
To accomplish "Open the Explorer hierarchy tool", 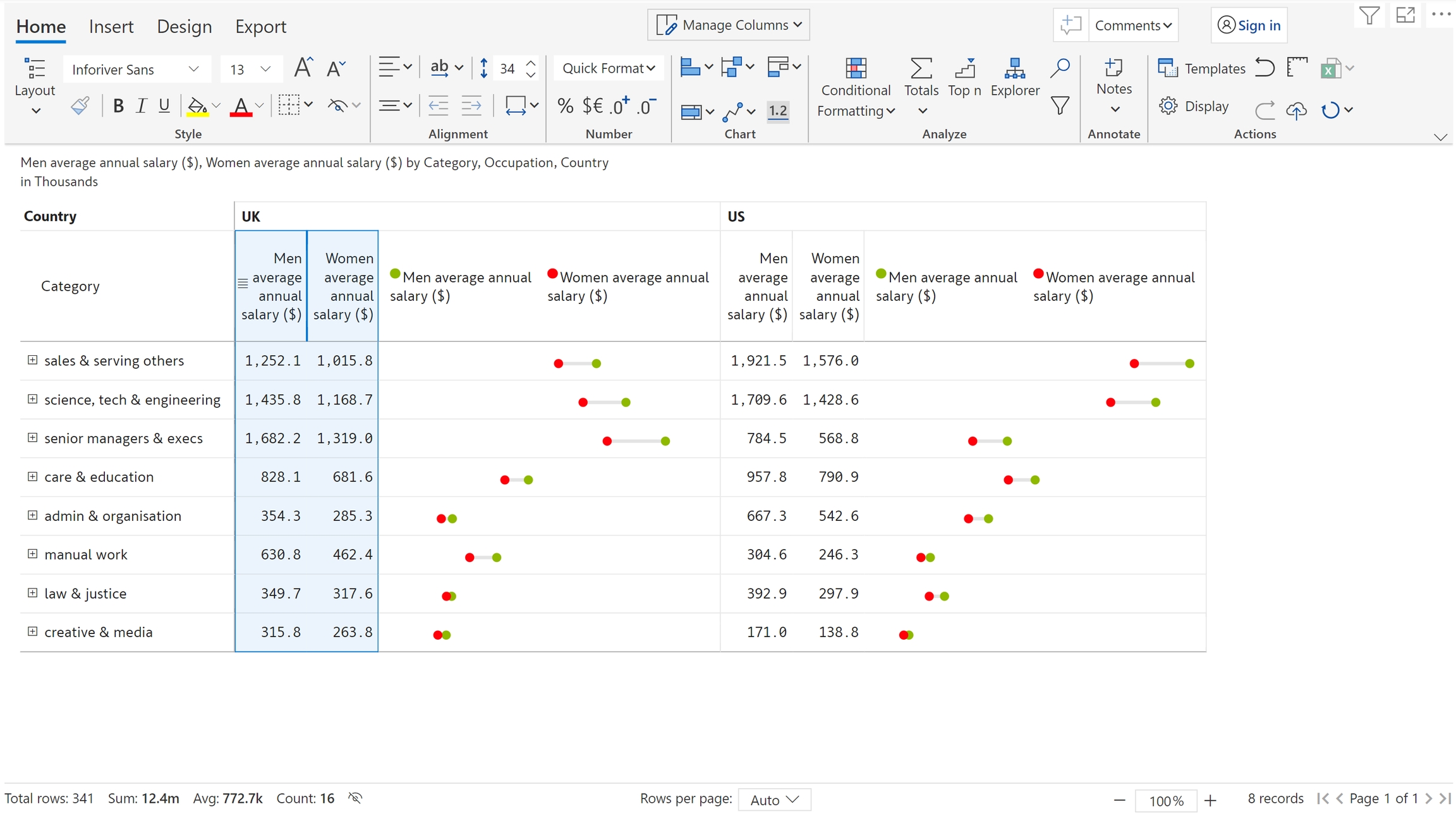I will pyautogui.click(x=1014, y=68).
